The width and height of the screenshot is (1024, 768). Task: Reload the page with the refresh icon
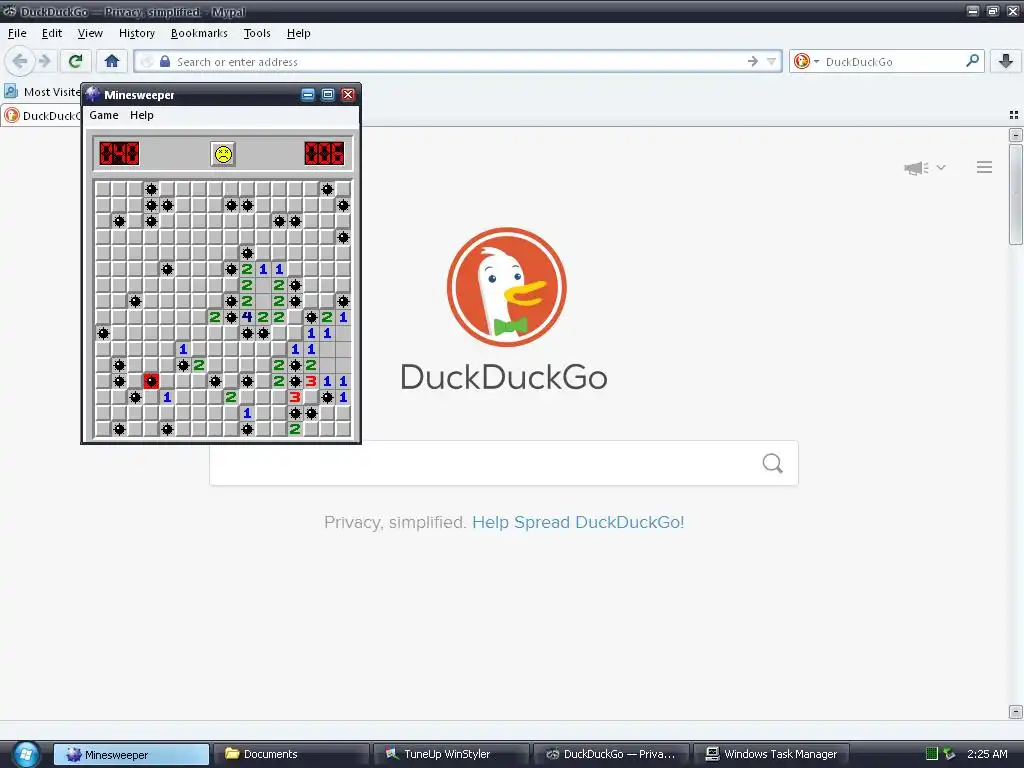75,61
